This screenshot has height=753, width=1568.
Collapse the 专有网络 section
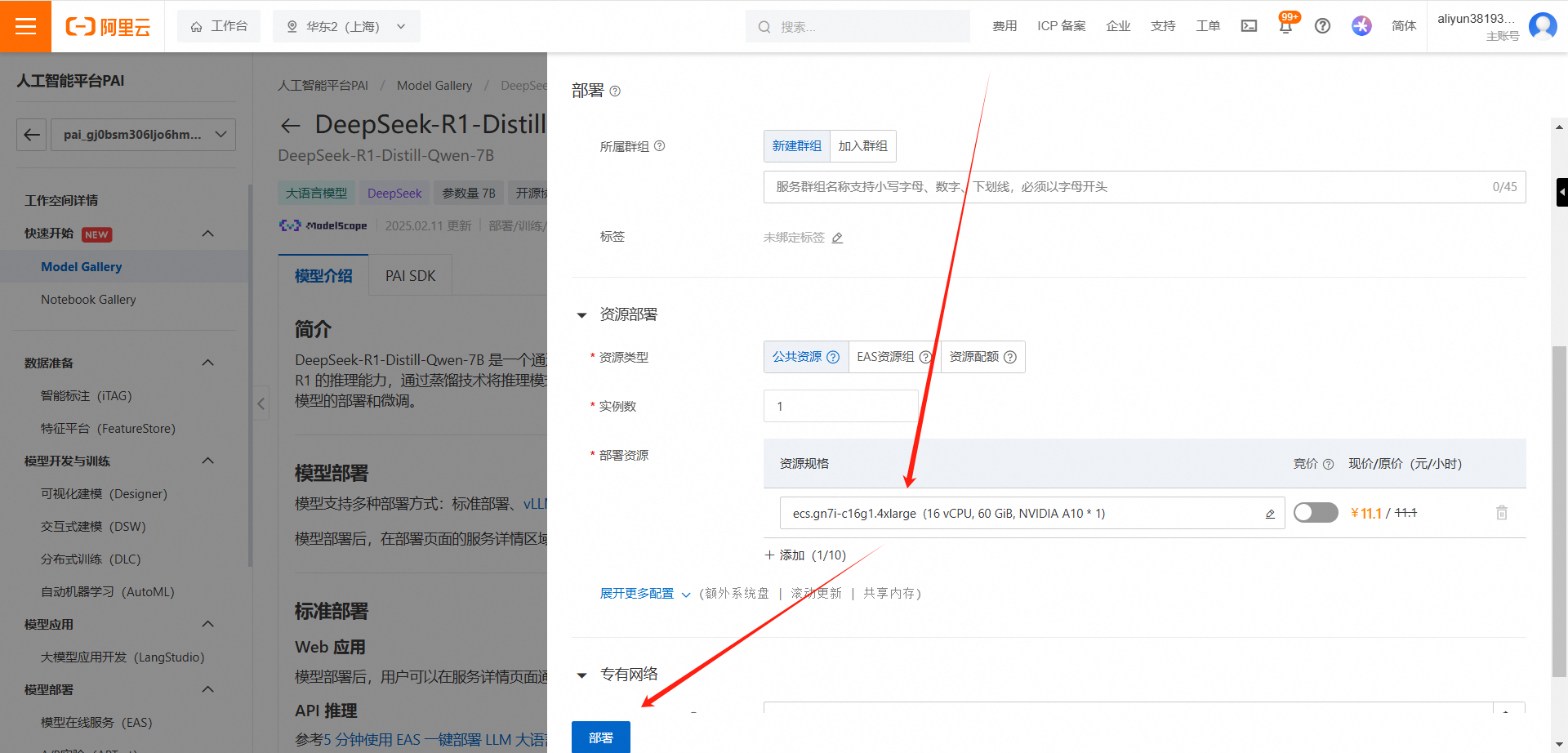coord(581,675)
